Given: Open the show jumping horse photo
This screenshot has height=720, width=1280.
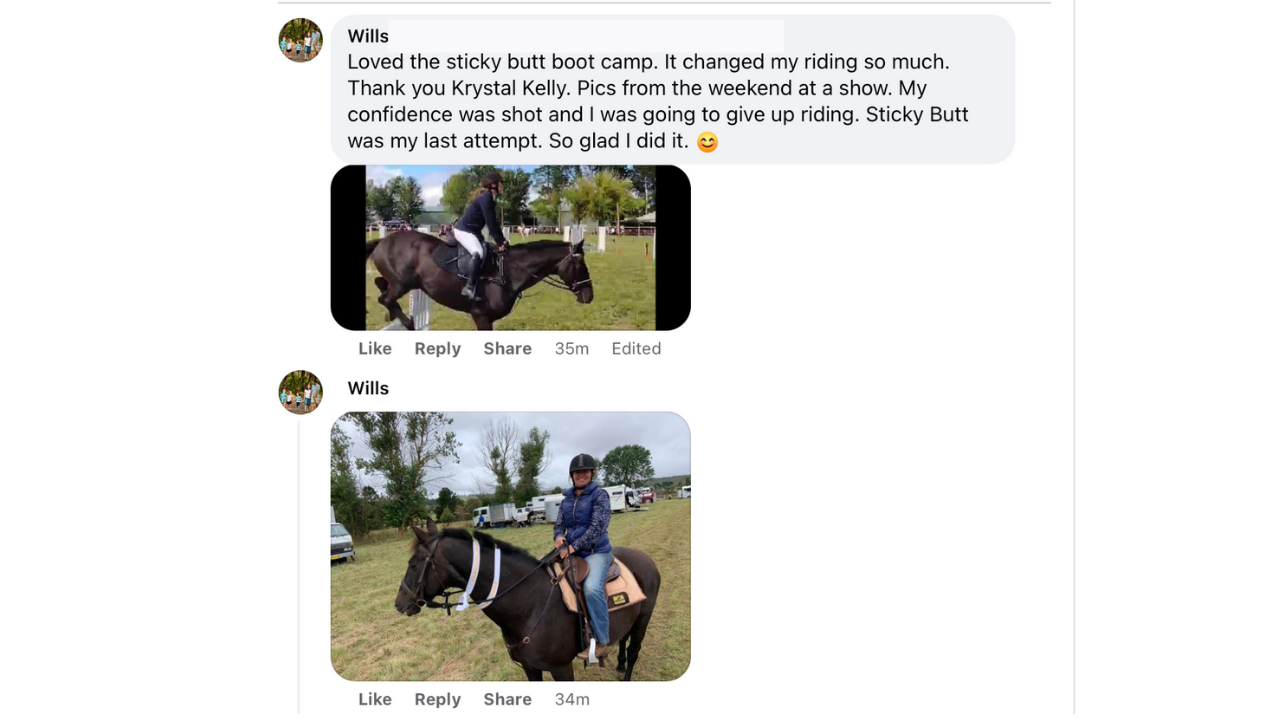Looking at the screenshot, I should tap(510, 247).
